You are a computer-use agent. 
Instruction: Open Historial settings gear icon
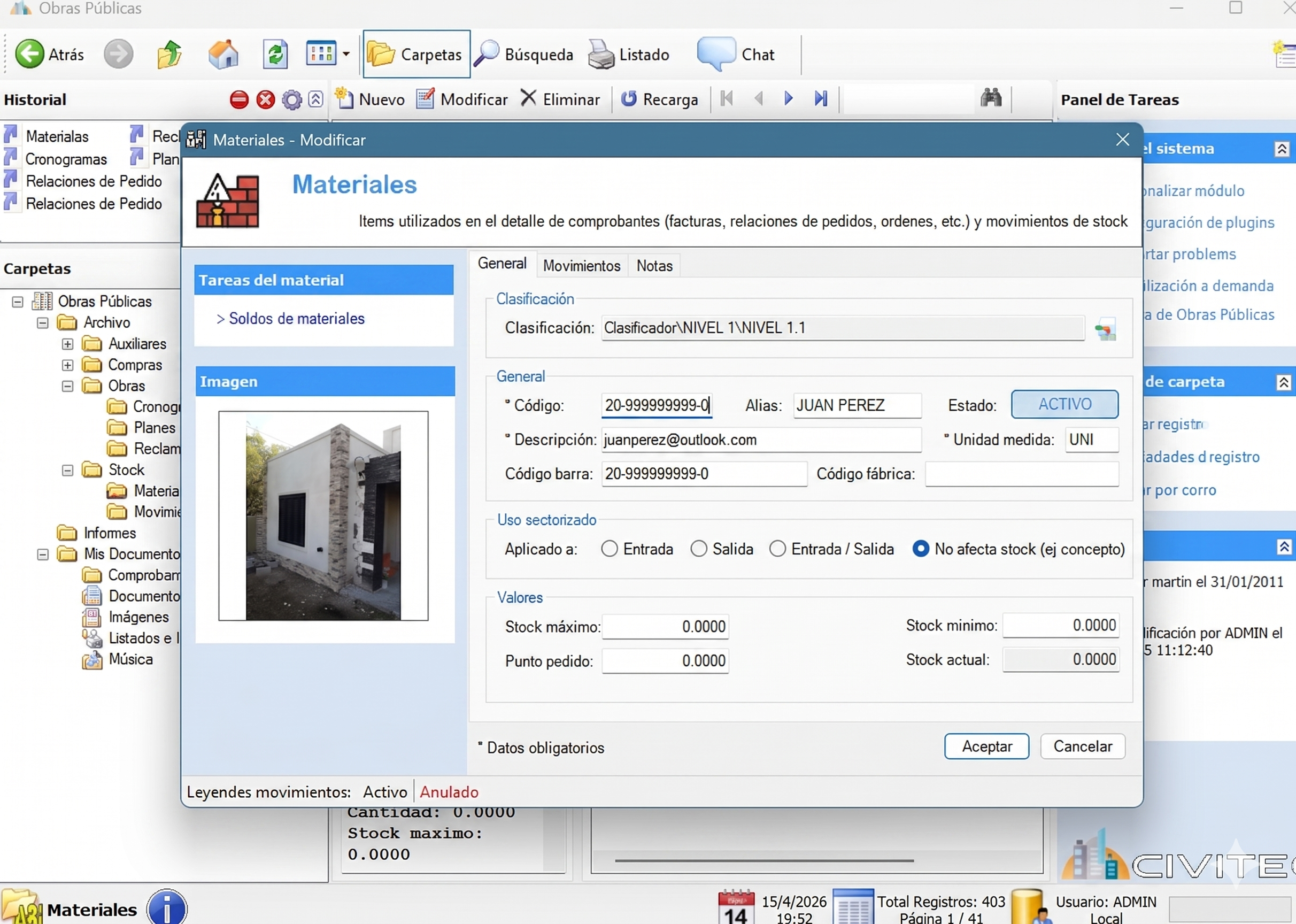pyautogui.click(x=292, y=99)
